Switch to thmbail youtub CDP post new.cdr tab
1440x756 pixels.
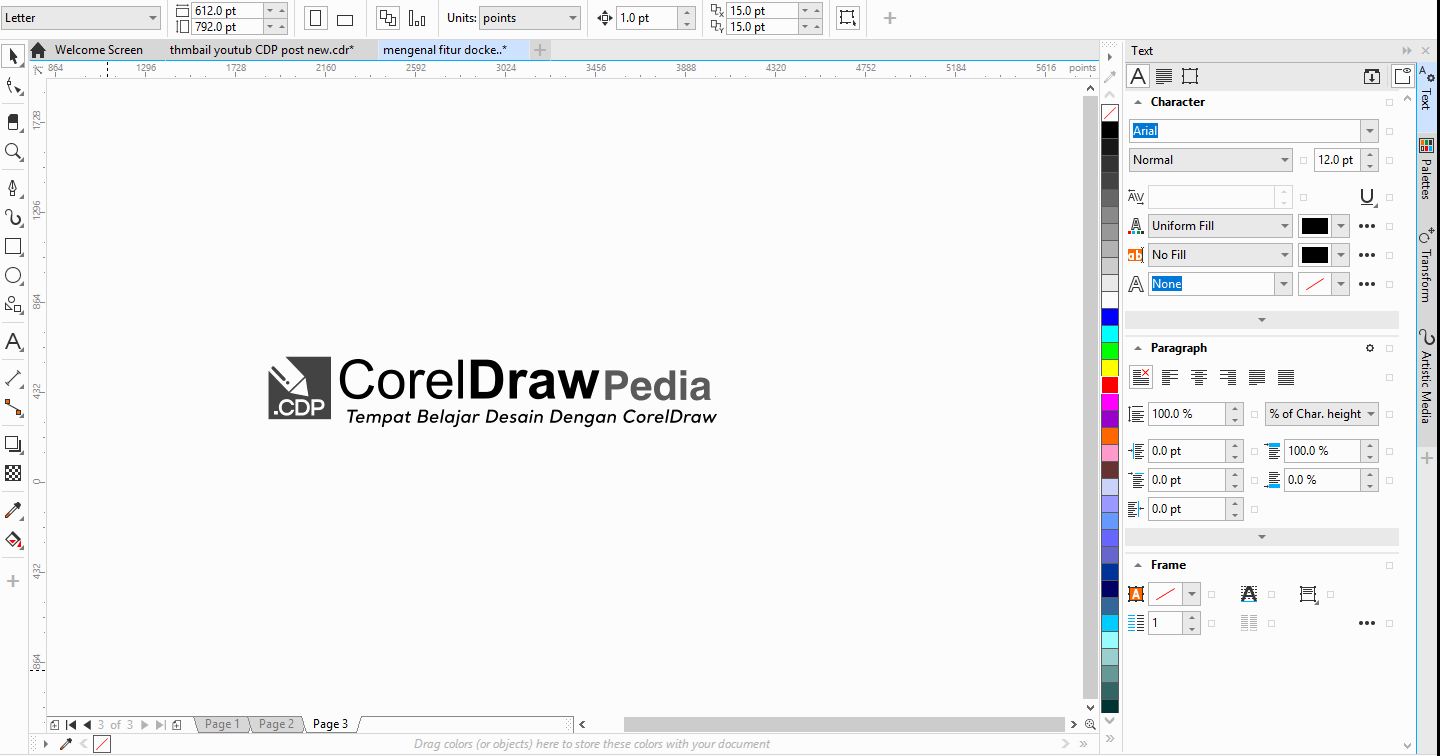tap(262, 50)
